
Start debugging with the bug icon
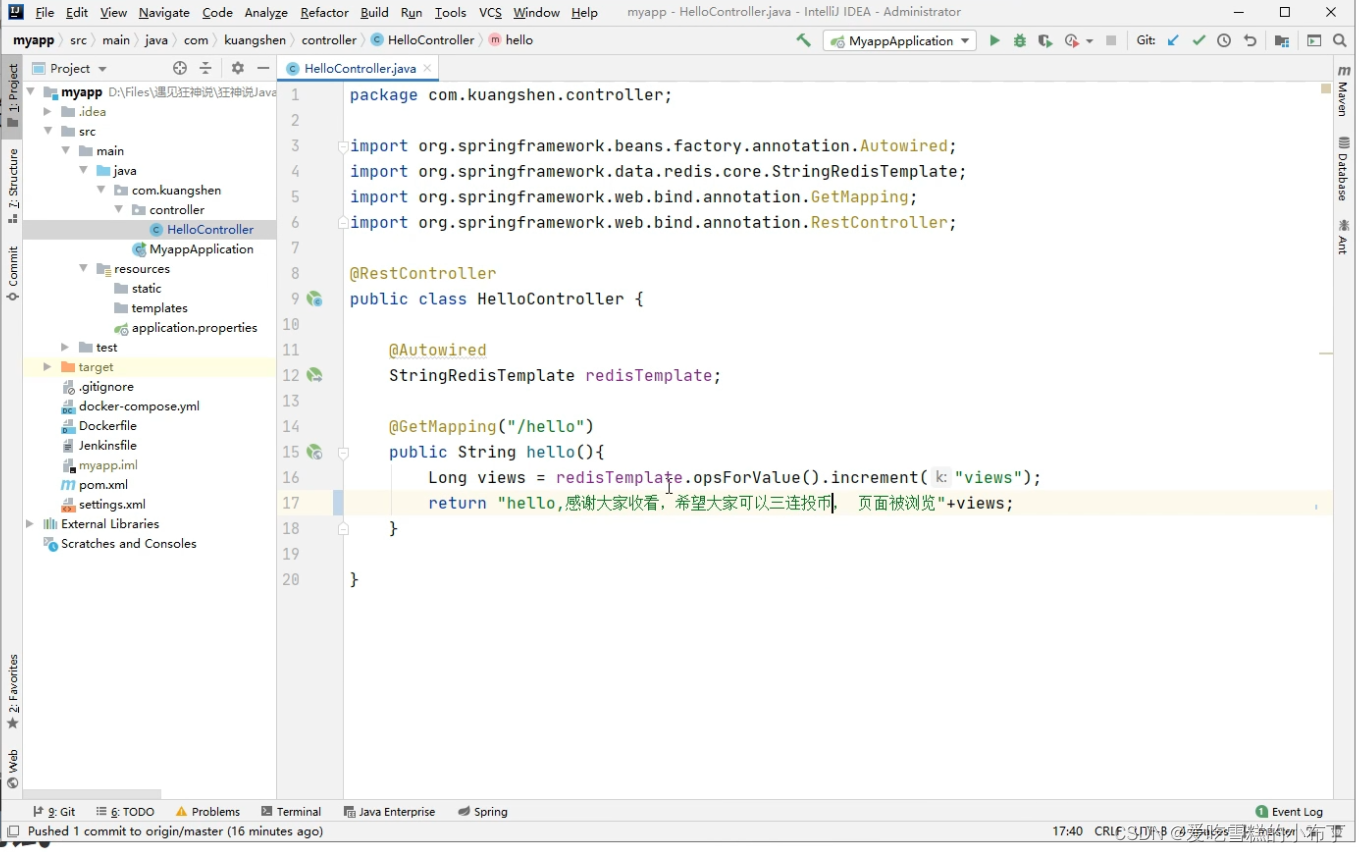(x=1020, y=41)
